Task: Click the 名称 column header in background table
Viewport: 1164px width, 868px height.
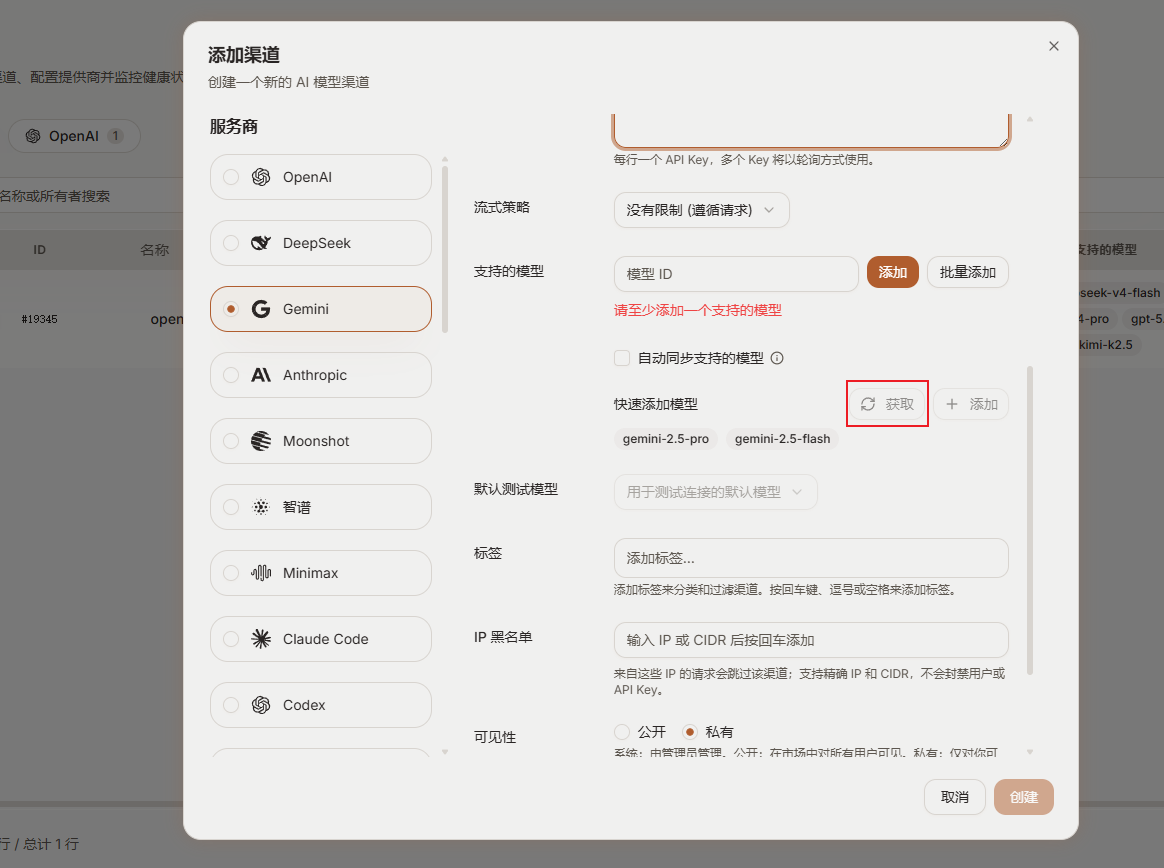Action: point(154,249)
